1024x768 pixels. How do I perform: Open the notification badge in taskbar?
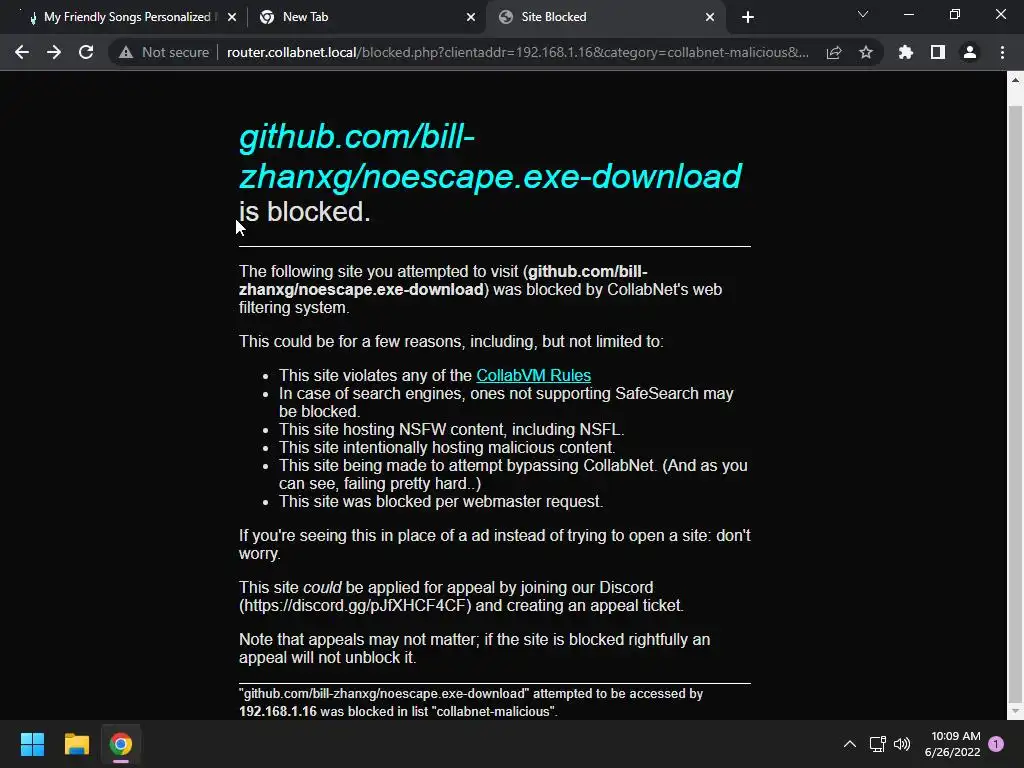click(996, 744)
